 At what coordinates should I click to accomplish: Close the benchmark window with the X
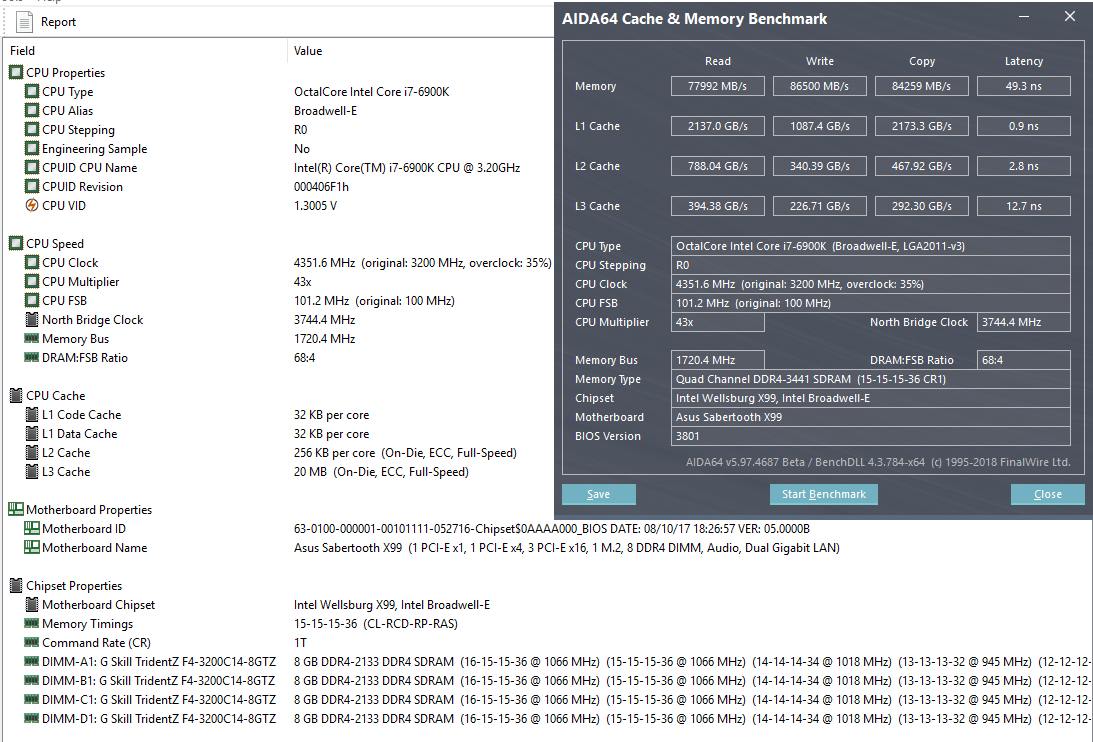tap(1070, 16)
